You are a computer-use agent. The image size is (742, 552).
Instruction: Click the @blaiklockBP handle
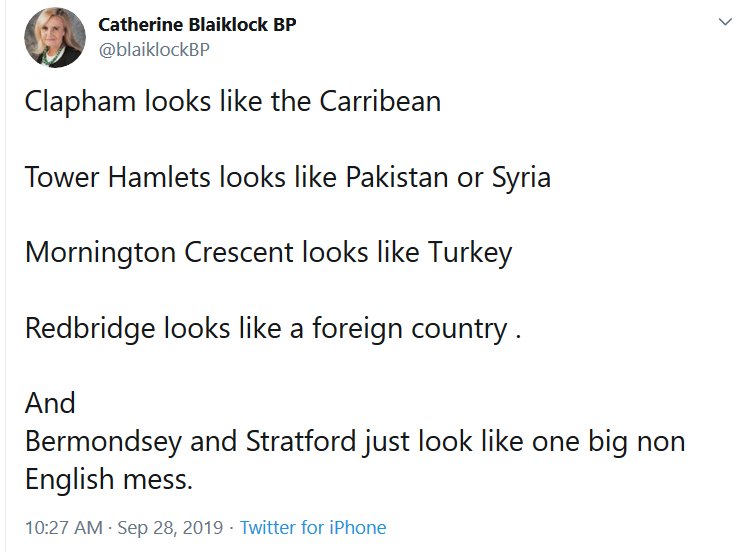(x=153, y=49)
